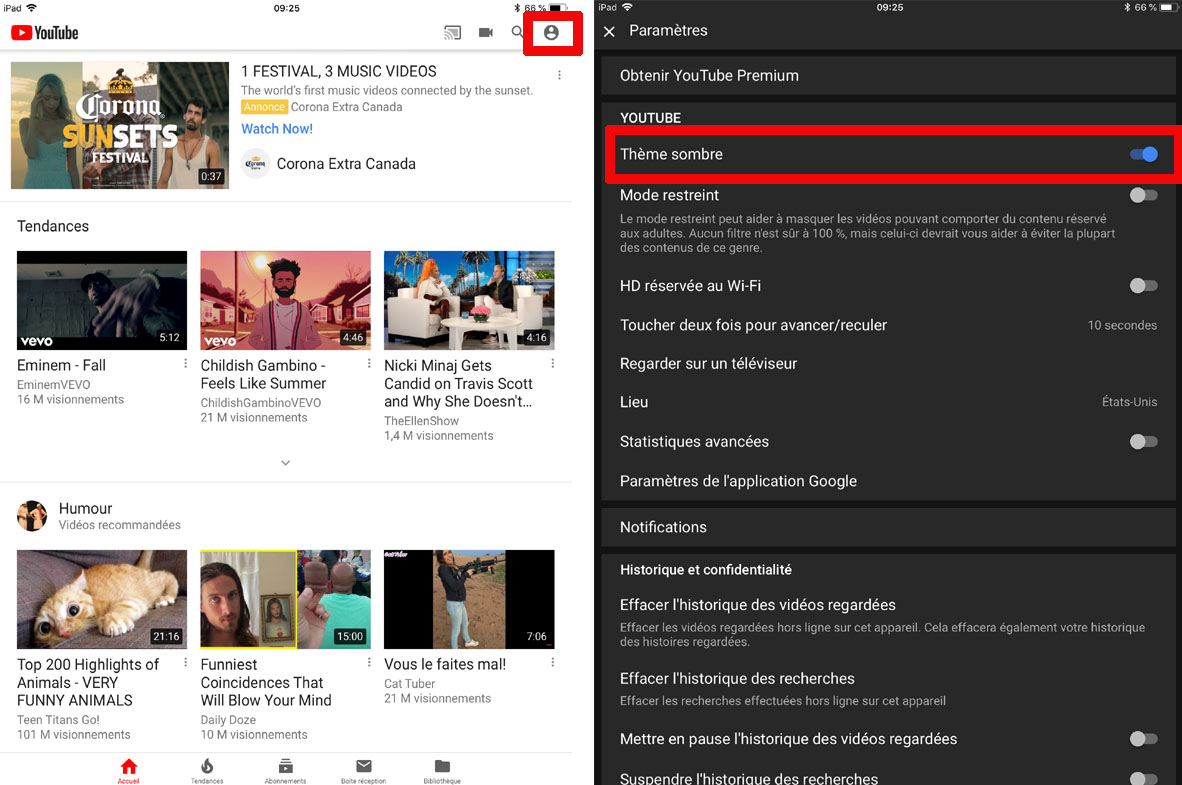Screen dimensions: 1182x785
Task: Tap Watch Now! link
Action: pos(277,129)
